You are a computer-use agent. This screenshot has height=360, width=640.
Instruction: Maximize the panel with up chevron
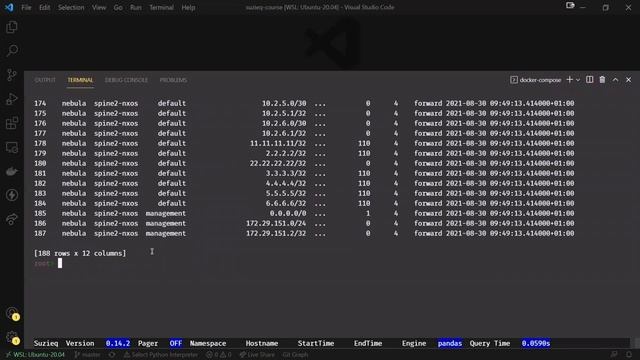tap(615, 80)
